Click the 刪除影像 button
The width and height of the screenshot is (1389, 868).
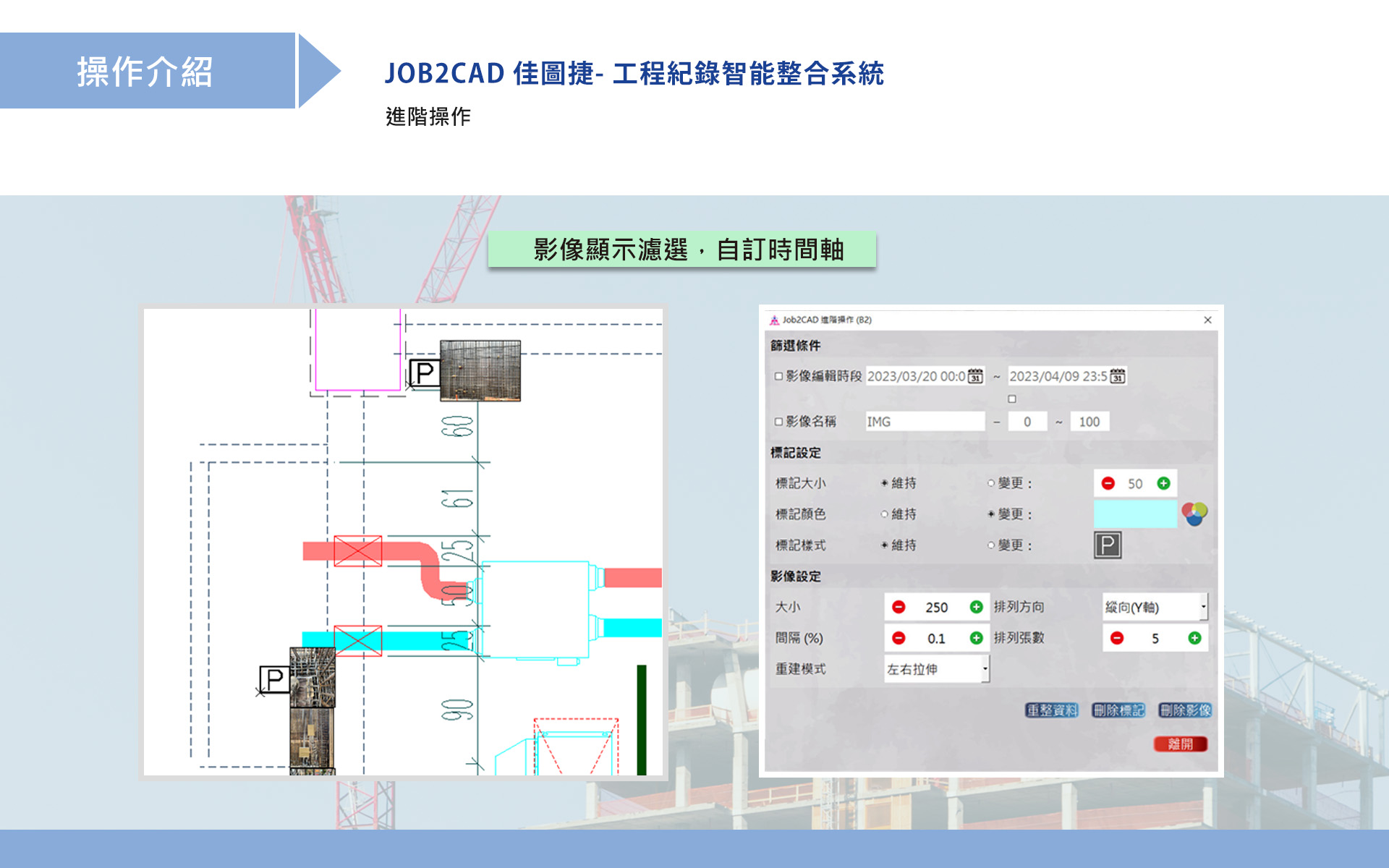click(x=1185, y=710)
